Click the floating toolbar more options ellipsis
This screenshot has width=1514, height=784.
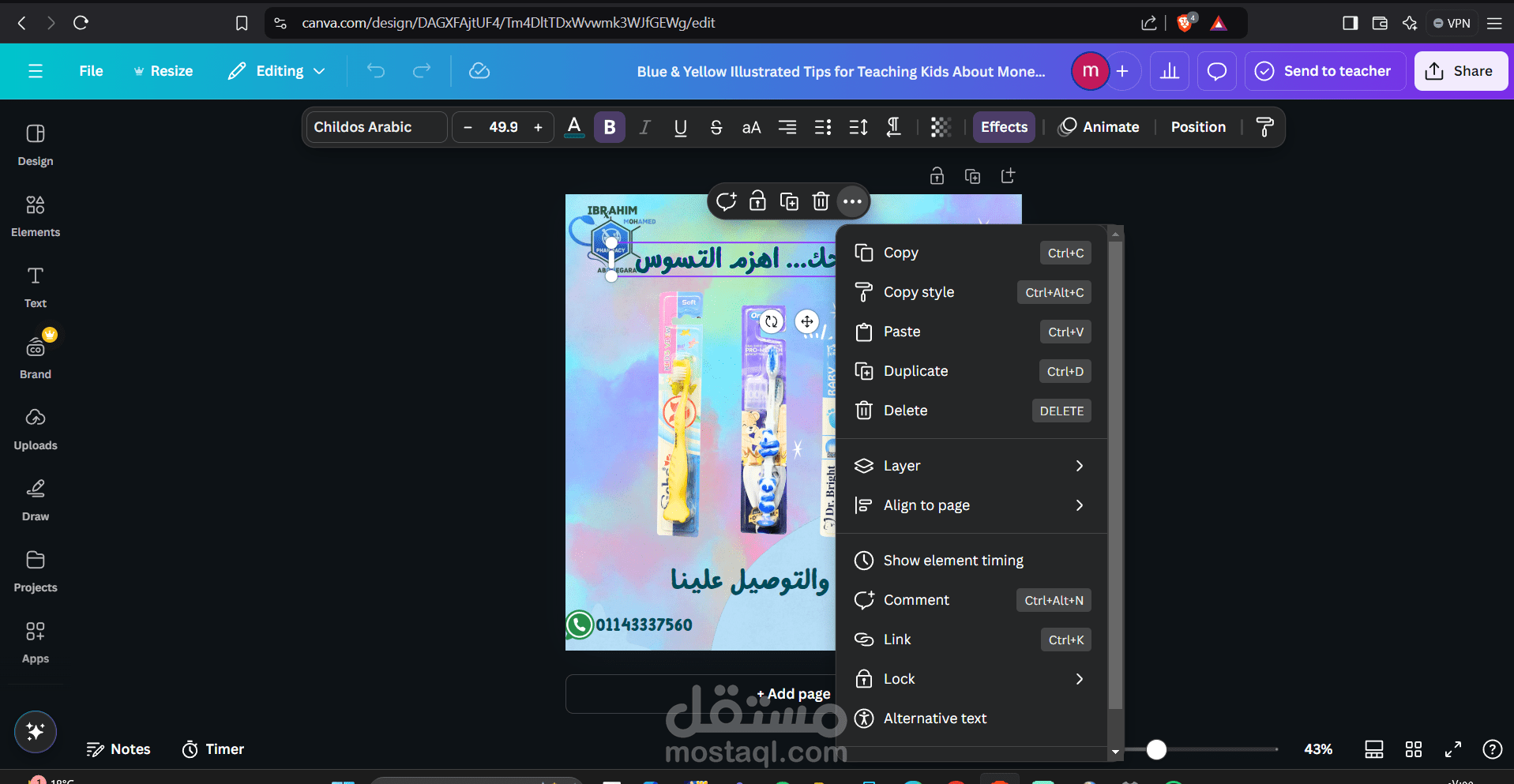(852, 201)
